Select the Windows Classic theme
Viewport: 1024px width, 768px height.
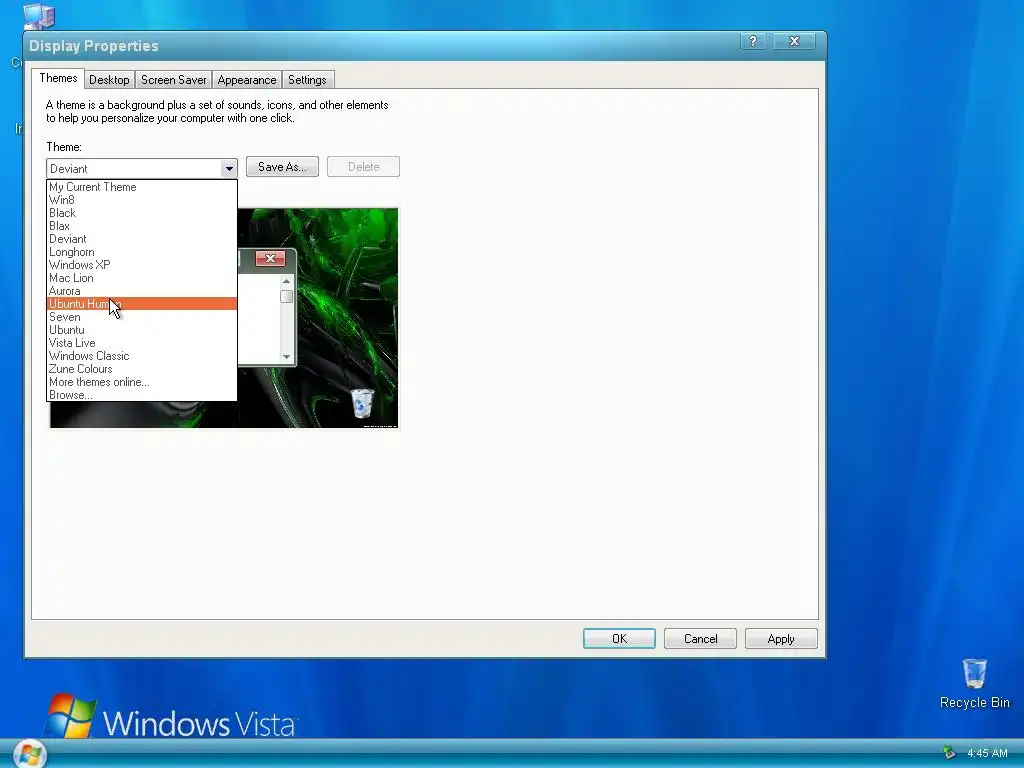(142, 356)
